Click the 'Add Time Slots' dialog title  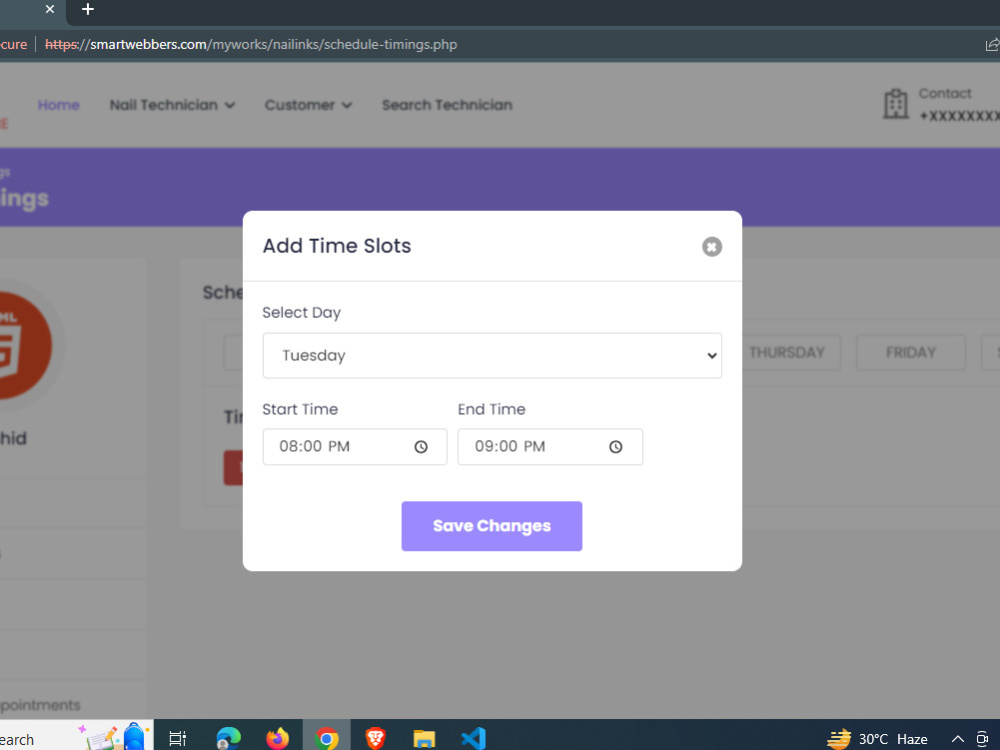[x=337, y=246]
